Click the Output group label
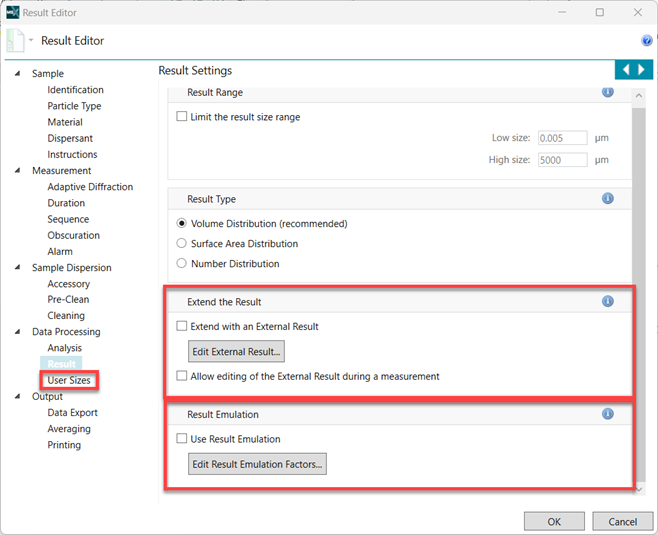 (x=47, y=397)
